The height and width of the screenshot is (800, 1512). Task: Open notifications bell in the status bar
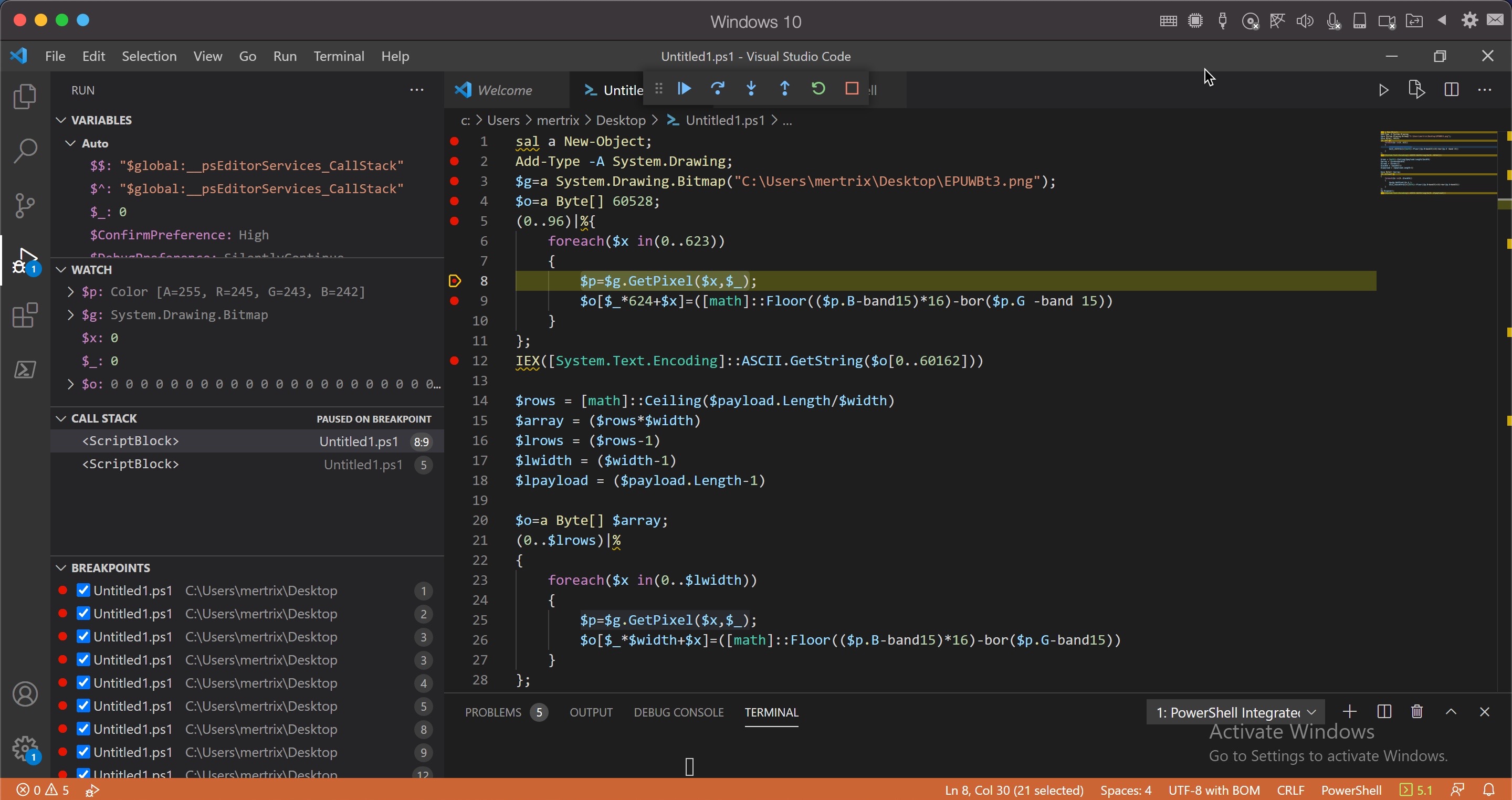[x=1489, y=790]
